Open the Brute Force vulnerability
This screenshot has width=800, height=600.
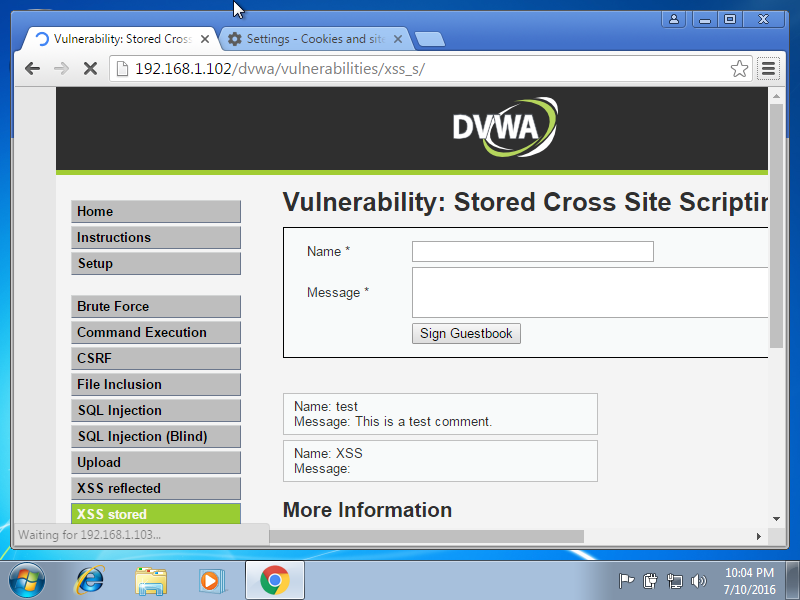coord(156,306)
